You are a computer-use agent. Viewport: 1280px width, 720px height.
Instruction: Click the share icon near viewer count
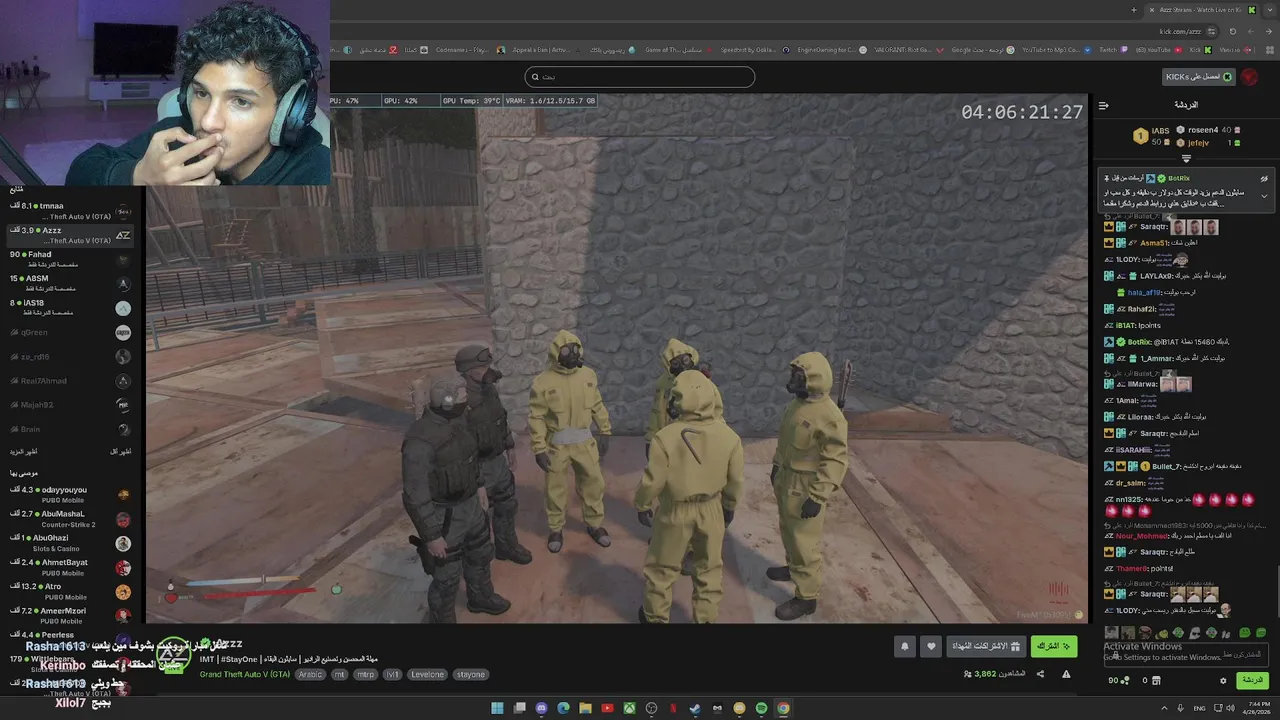pos(1040,674)
